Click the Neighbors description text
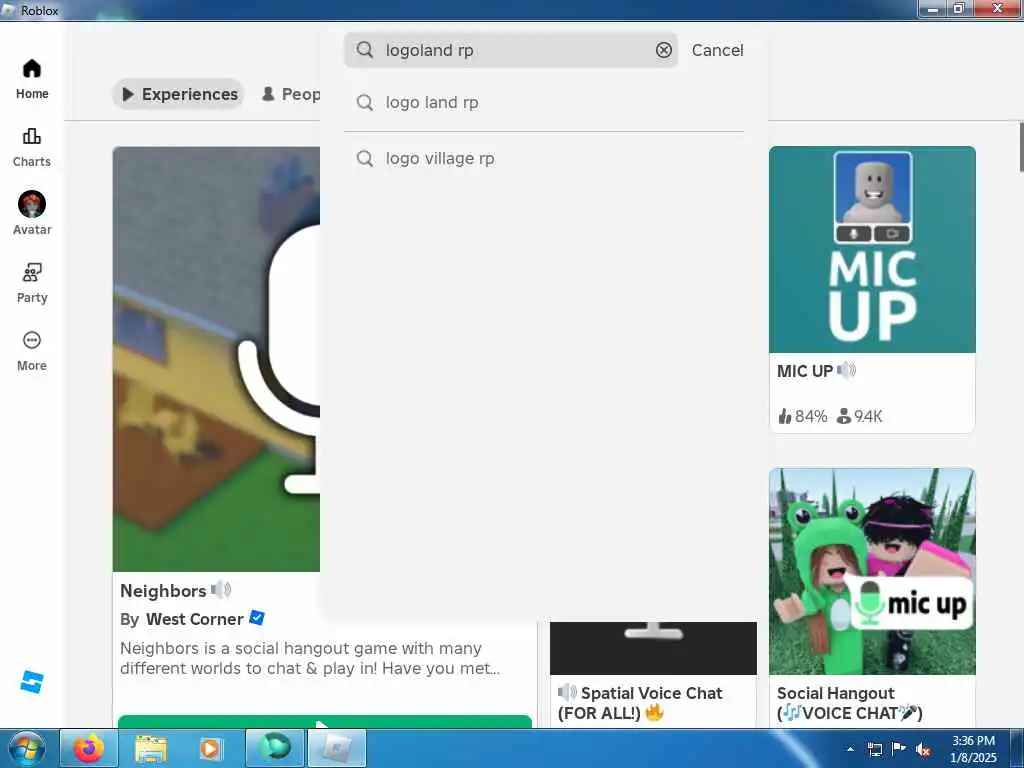The image size is (1024, 768). tap(310, 658)
